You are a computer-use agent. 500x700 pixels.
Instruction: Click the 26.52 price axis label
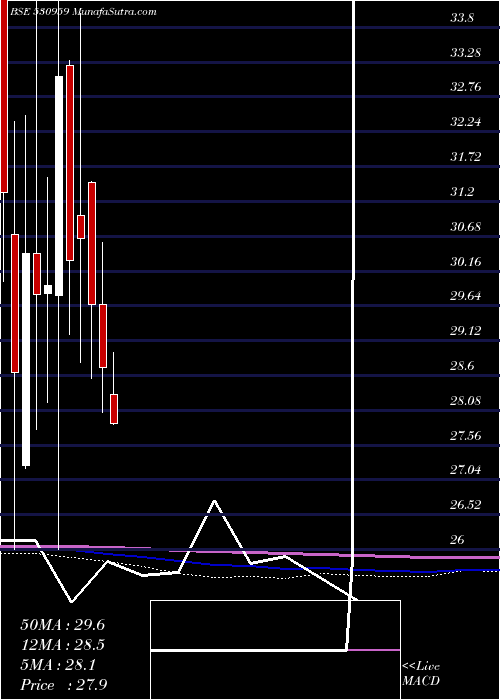click(466, 505)
